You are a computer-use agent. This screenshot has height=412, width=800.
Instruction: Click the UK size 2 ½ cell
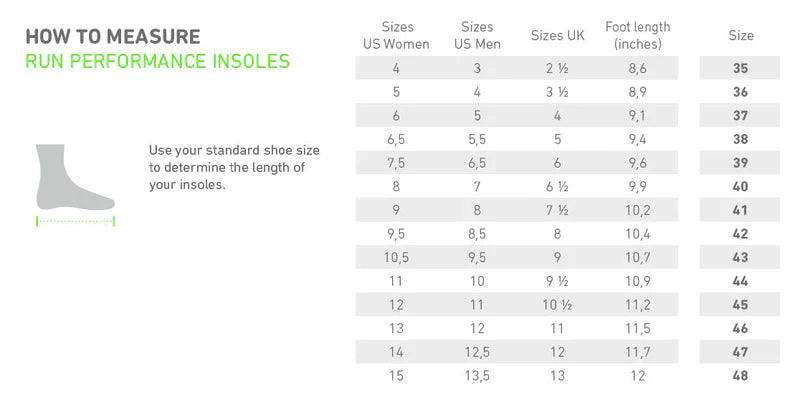point(557,68)
